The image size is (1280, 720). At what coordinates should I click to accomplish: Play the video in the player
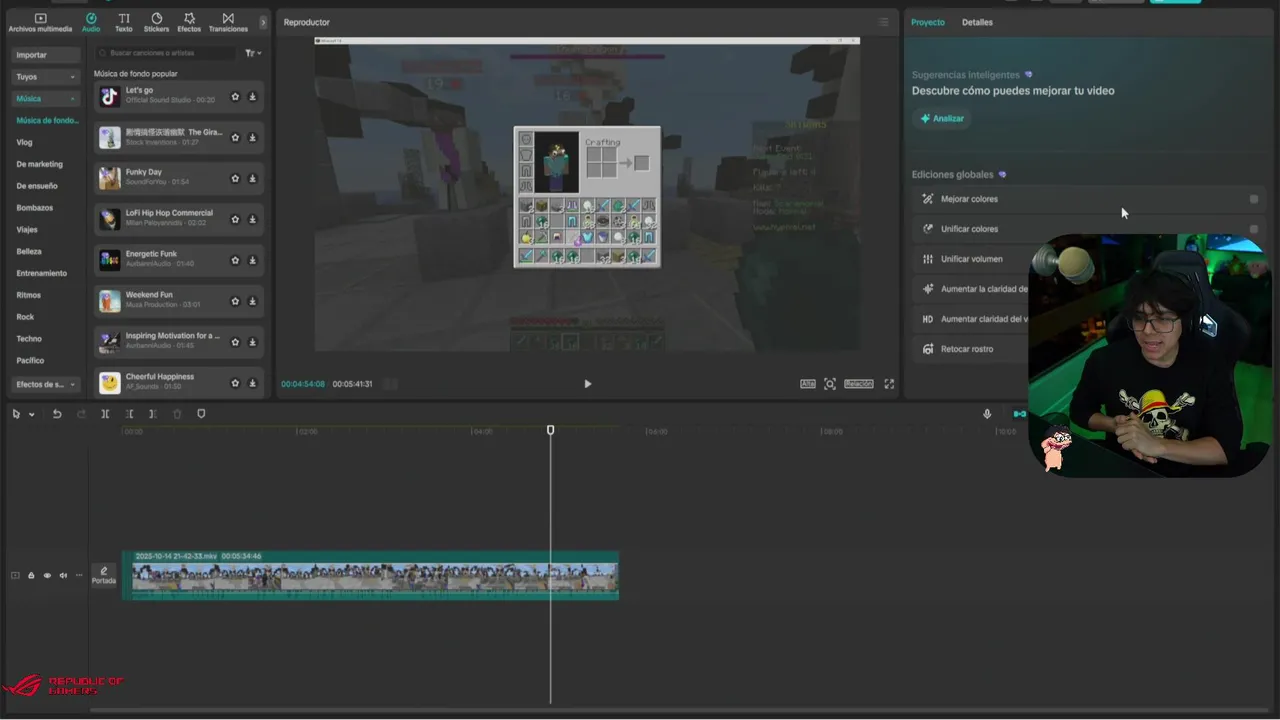587,384
